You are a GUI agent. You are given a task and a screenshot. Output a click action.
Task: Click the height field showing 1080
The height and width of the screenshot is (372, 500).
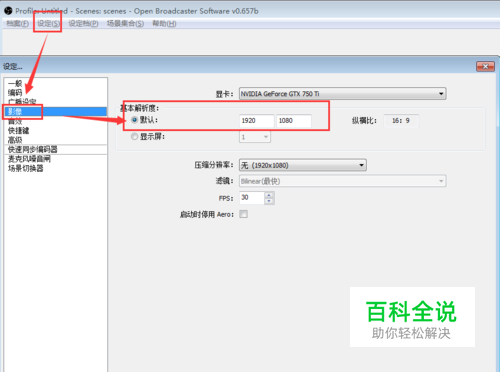(x=294, y=121)
